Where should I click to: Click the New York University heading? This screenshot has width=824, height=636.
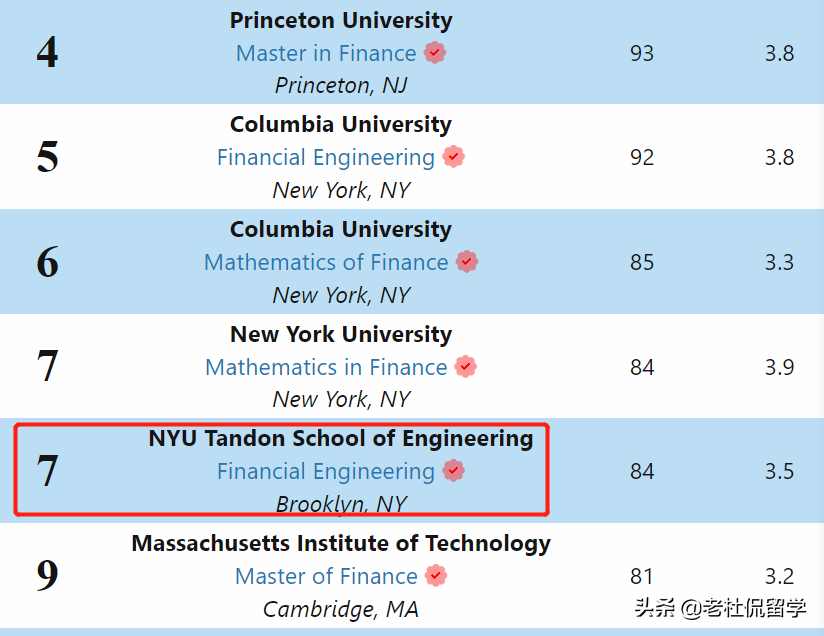[341, 335]
